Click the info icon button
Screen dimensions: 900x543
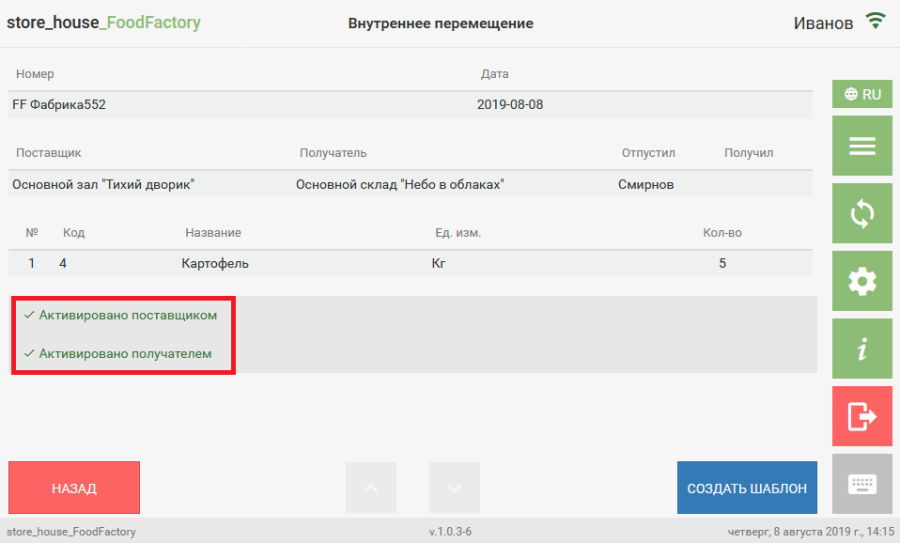pyautogui.click(x=861, y=349)
